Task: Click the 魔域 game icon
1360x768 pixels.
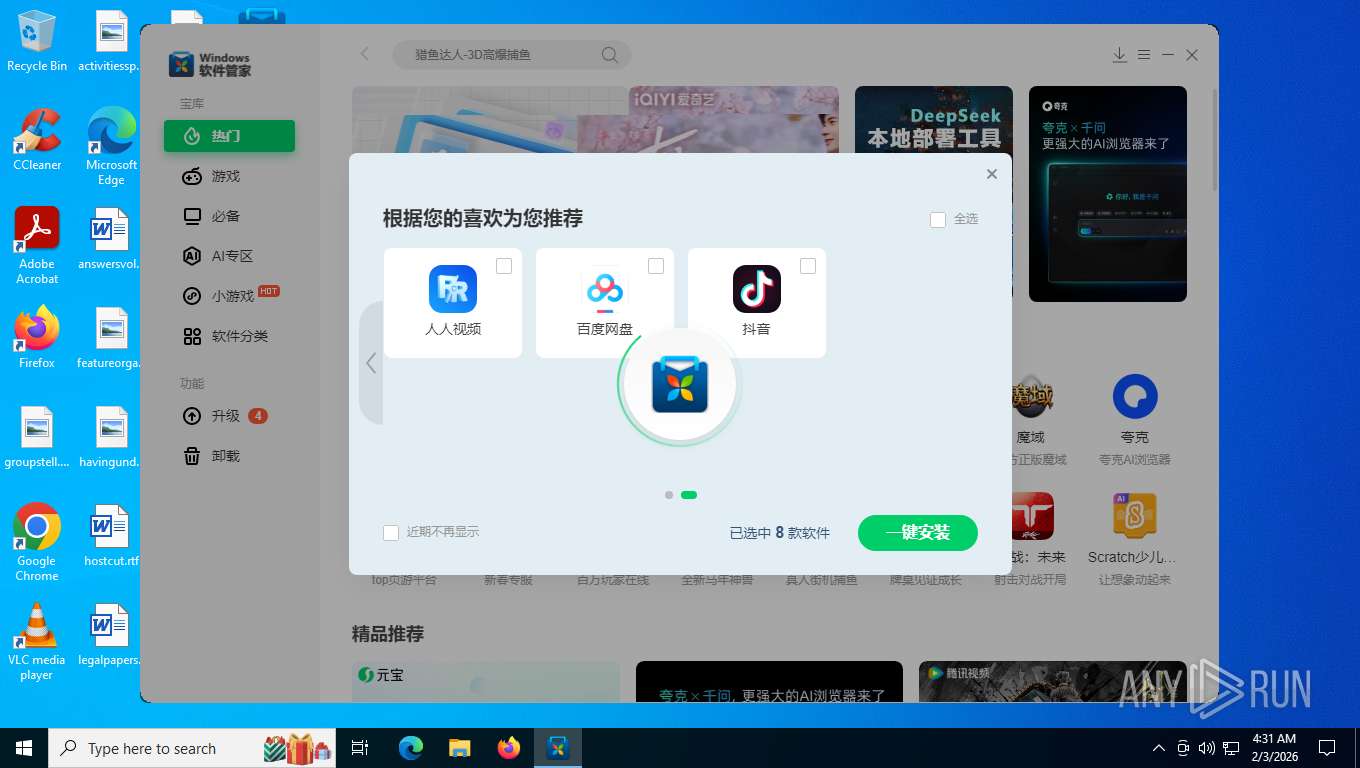Action: coord(1031,397)
